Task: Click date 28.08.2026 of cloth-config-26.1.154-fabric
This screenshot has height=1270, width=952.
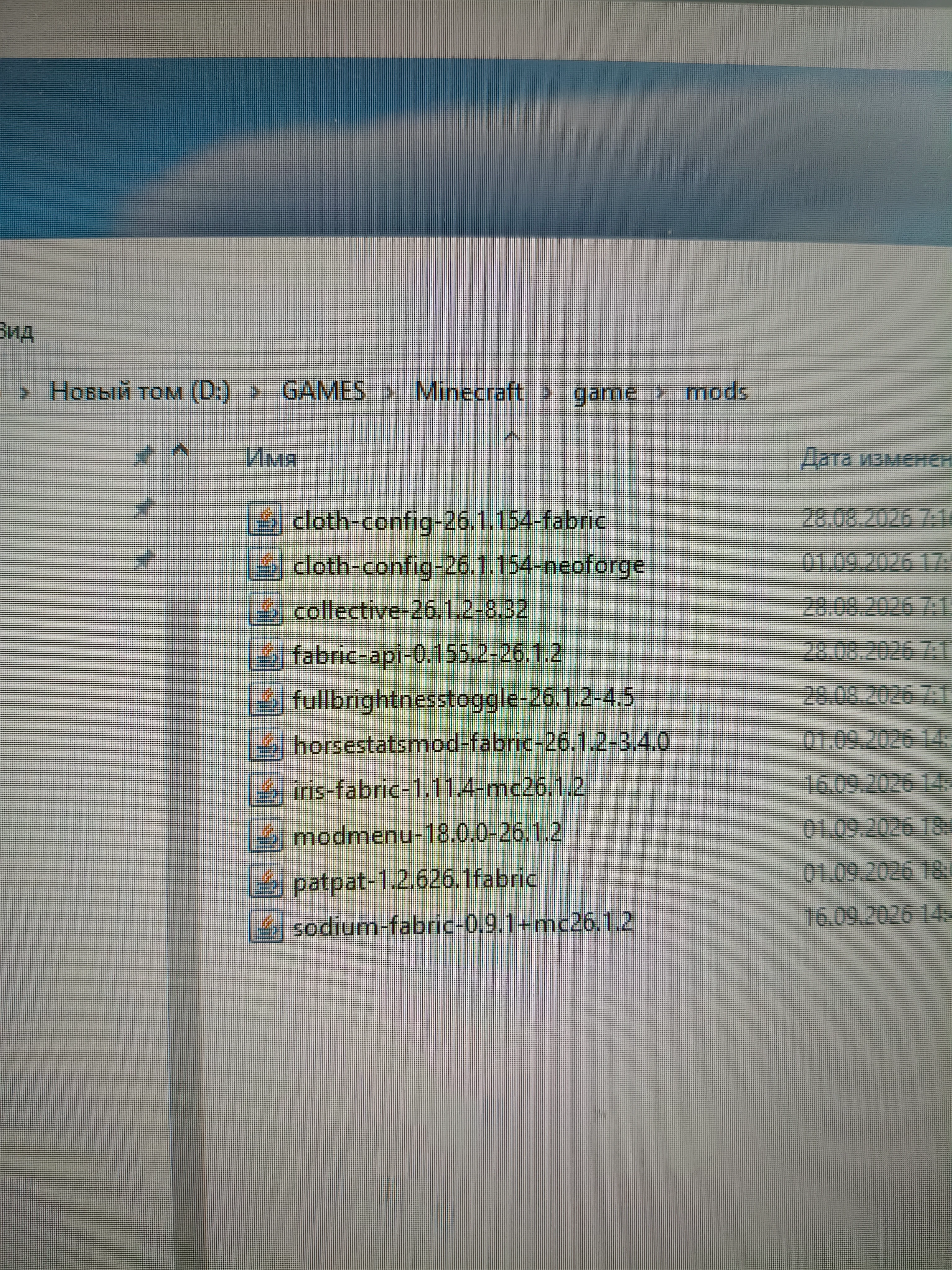Action: click(x=856, y=518)
